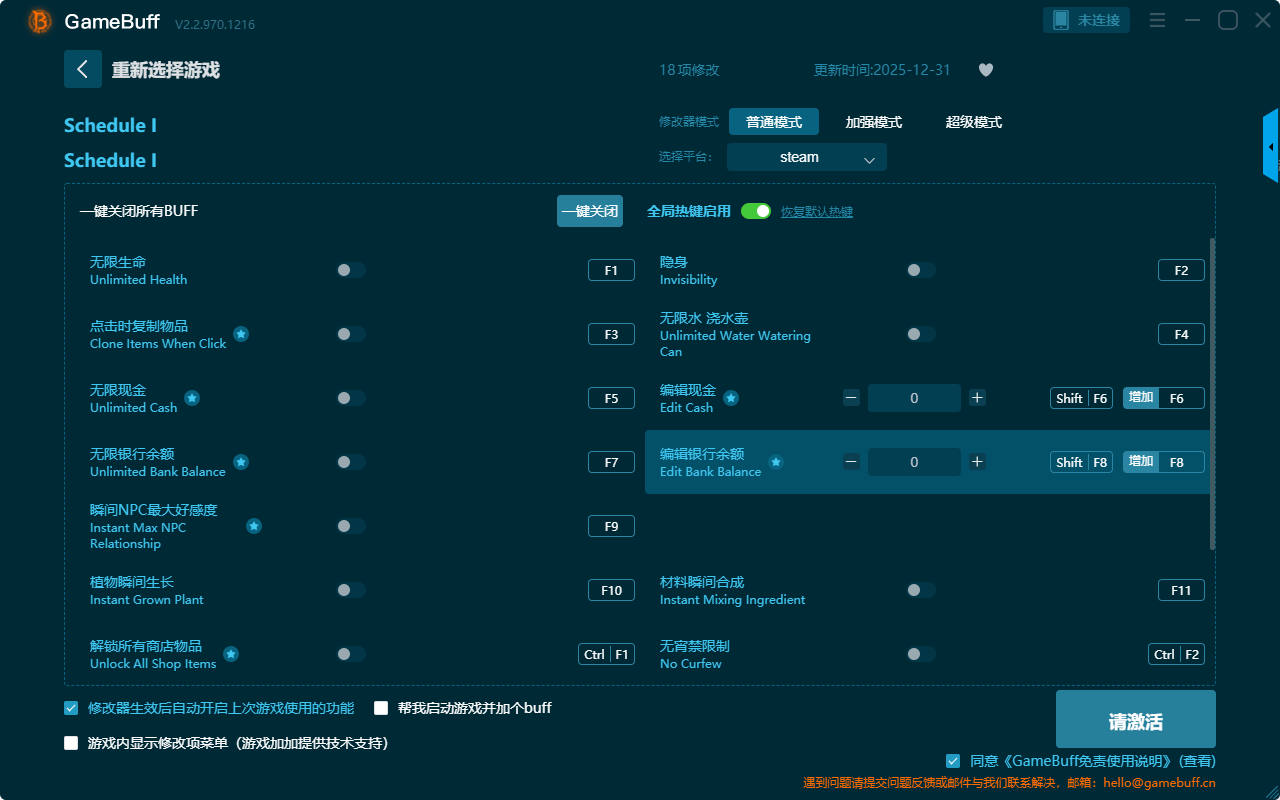This screenshot has height=800, width=1280.
Task: Click the 一键关闭 close-all button
Action: tap(589, 211)
